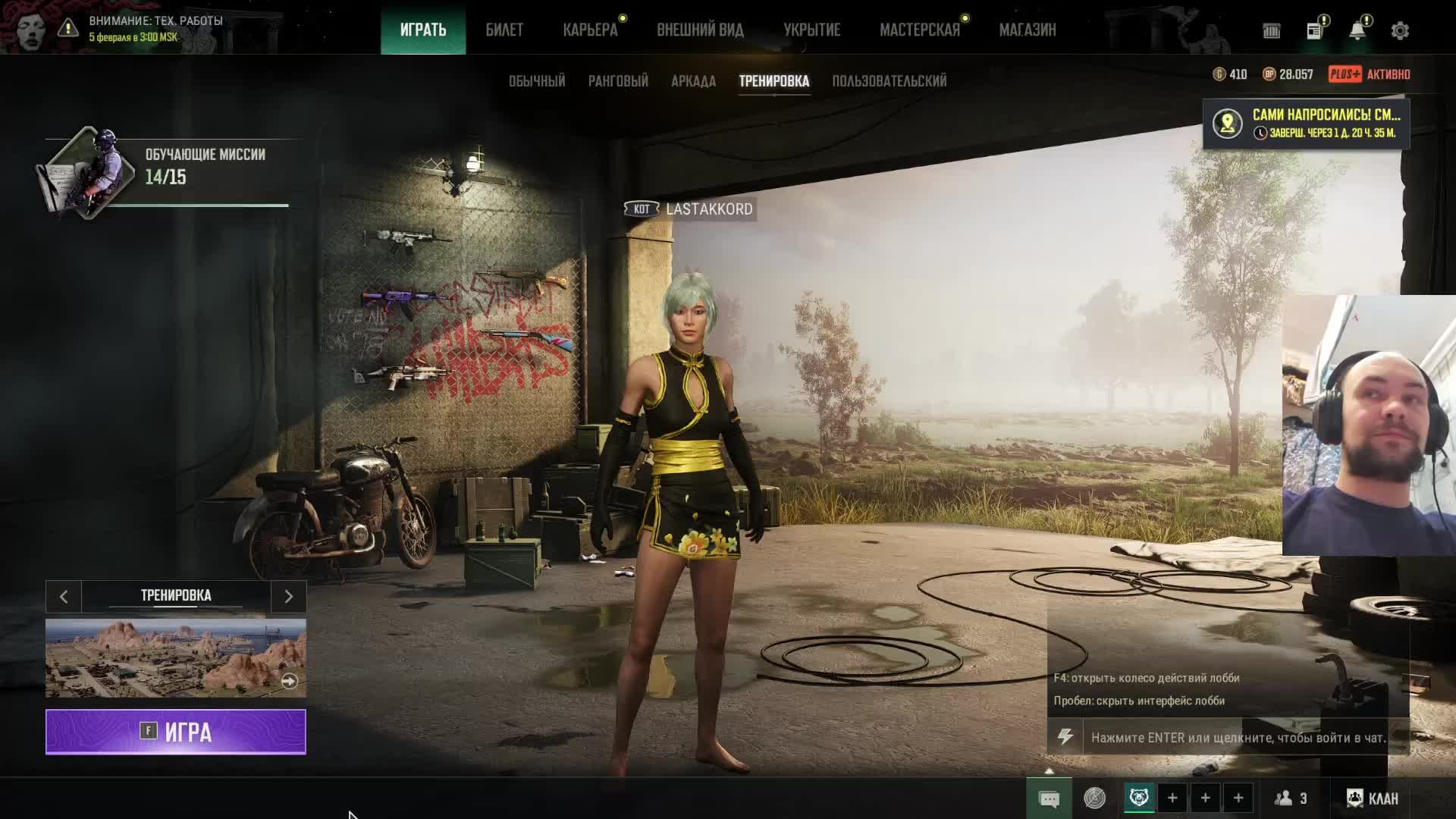This screenshot has height=819, width=1456.
Task: Click the warning triangle maintenance icon
Action: coord(67,28)
